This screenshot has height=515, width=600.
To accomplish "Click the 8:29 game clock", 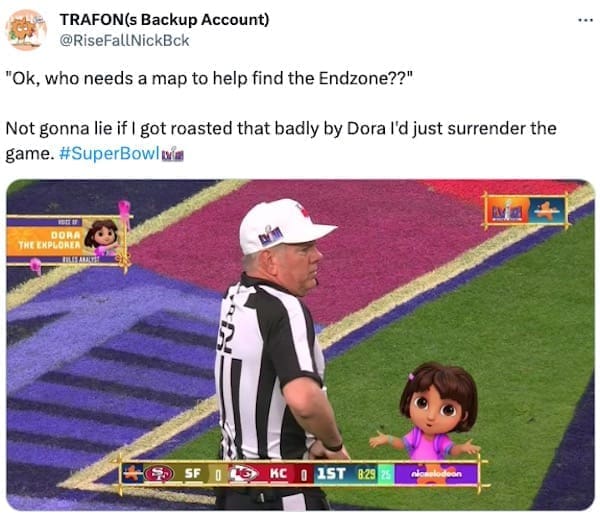I will click(367, 474).
